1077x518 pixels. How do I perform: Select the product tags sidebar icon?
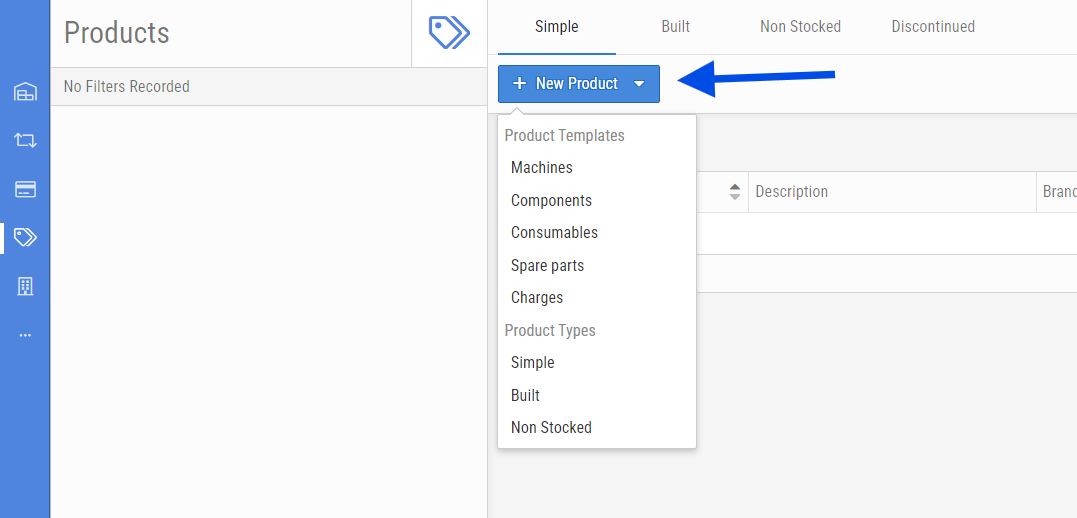coord(25,237)
